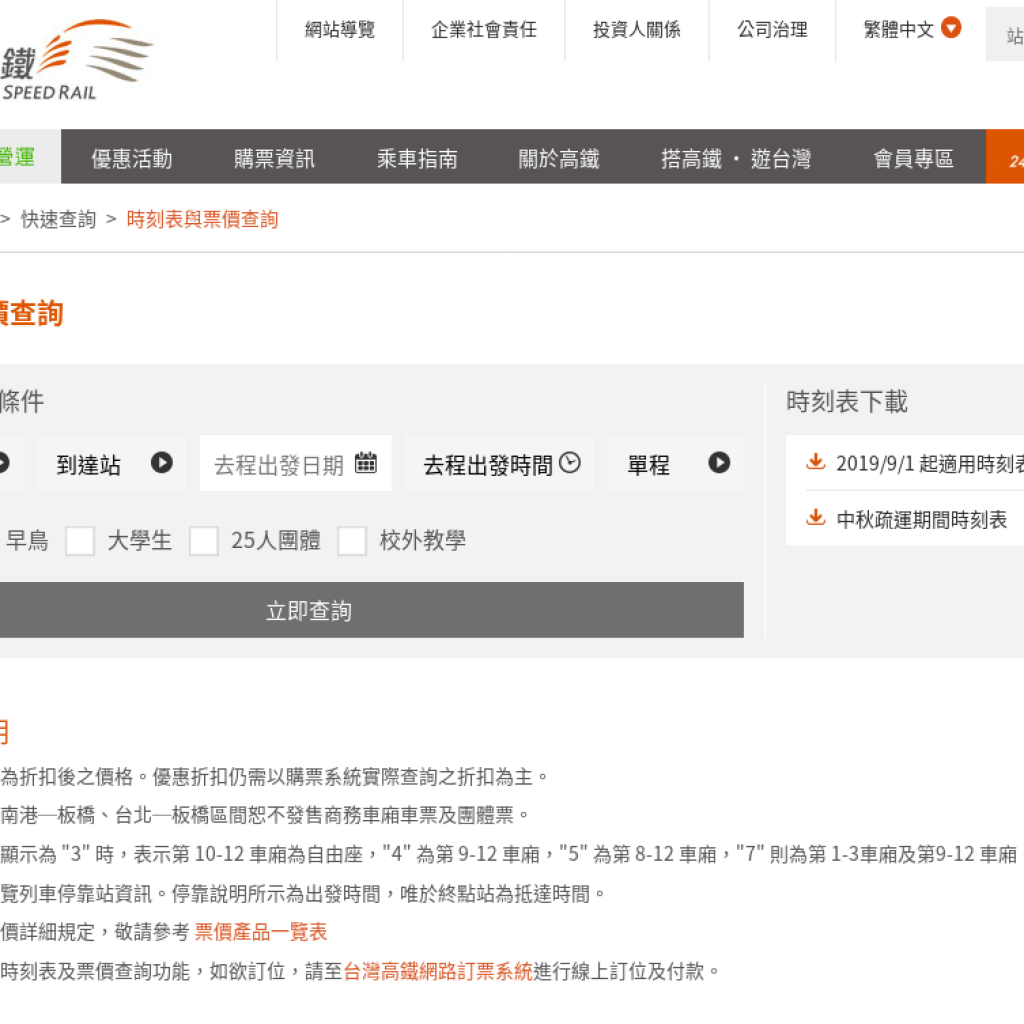Screen dimensions: 1024x1024
Task: Select the 校外教學 checkbox
Action: pyautogui.click(x=352, y=540)
